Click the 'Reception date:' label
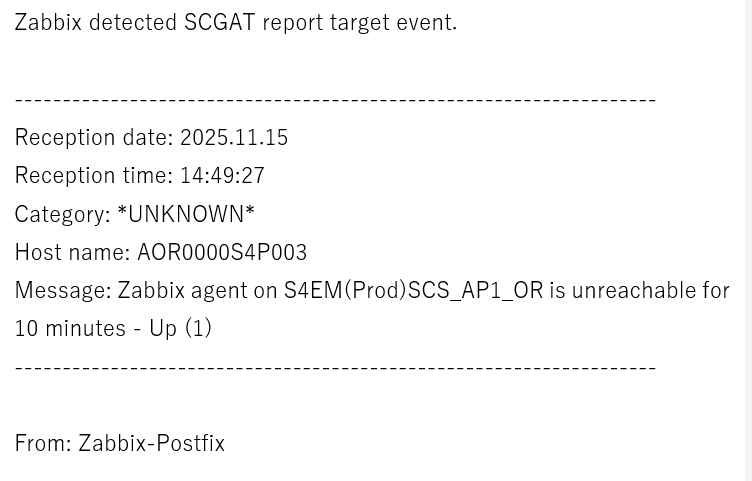 (x=93, y=137)
